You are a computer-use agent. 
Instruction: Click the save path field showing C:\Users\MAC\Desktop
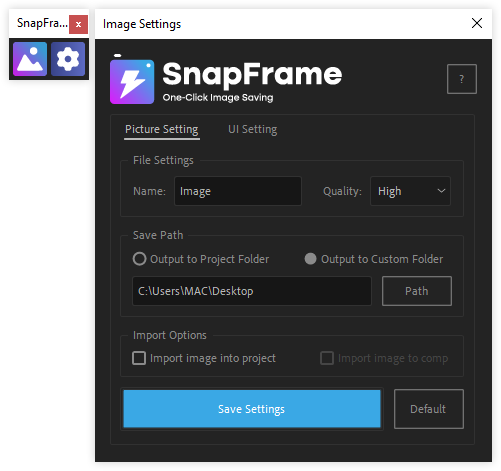pyautogui.click(x=252, y=291)
